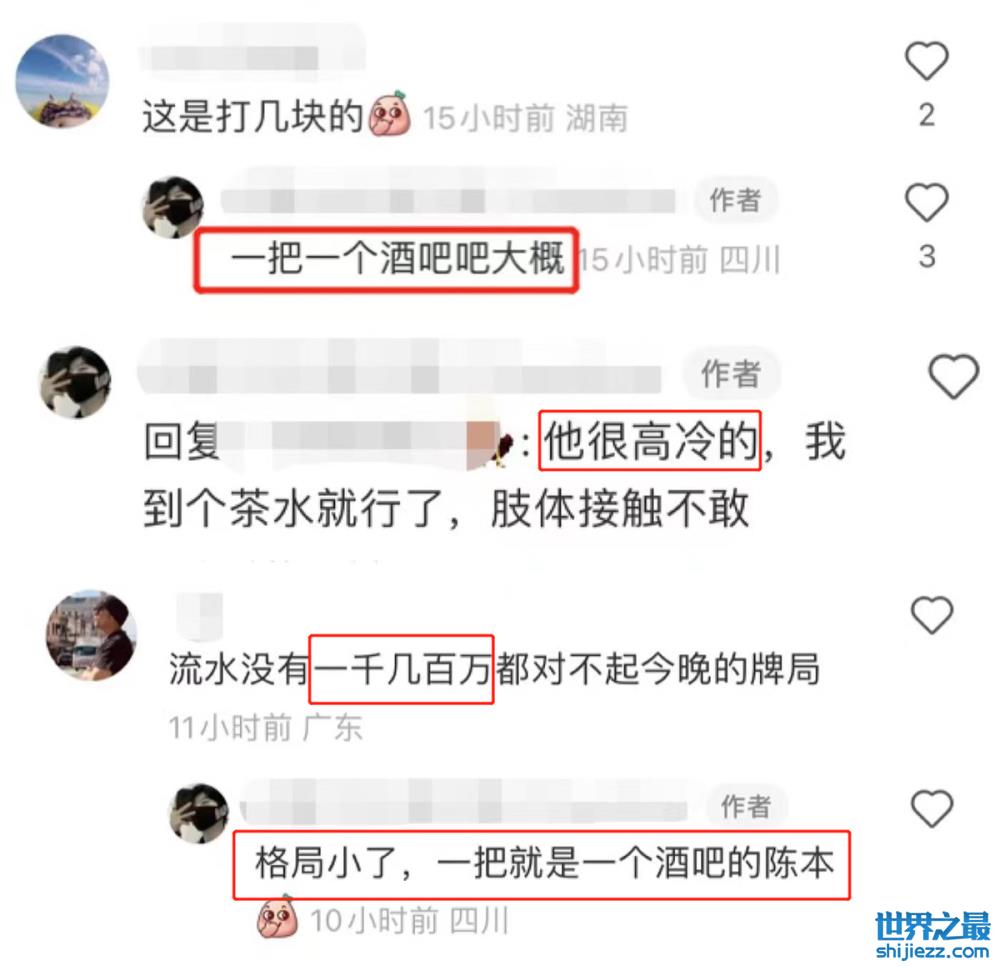
Task: Open author avatar beside 他很高冷的 reply
Action: [x=75, y=382]
